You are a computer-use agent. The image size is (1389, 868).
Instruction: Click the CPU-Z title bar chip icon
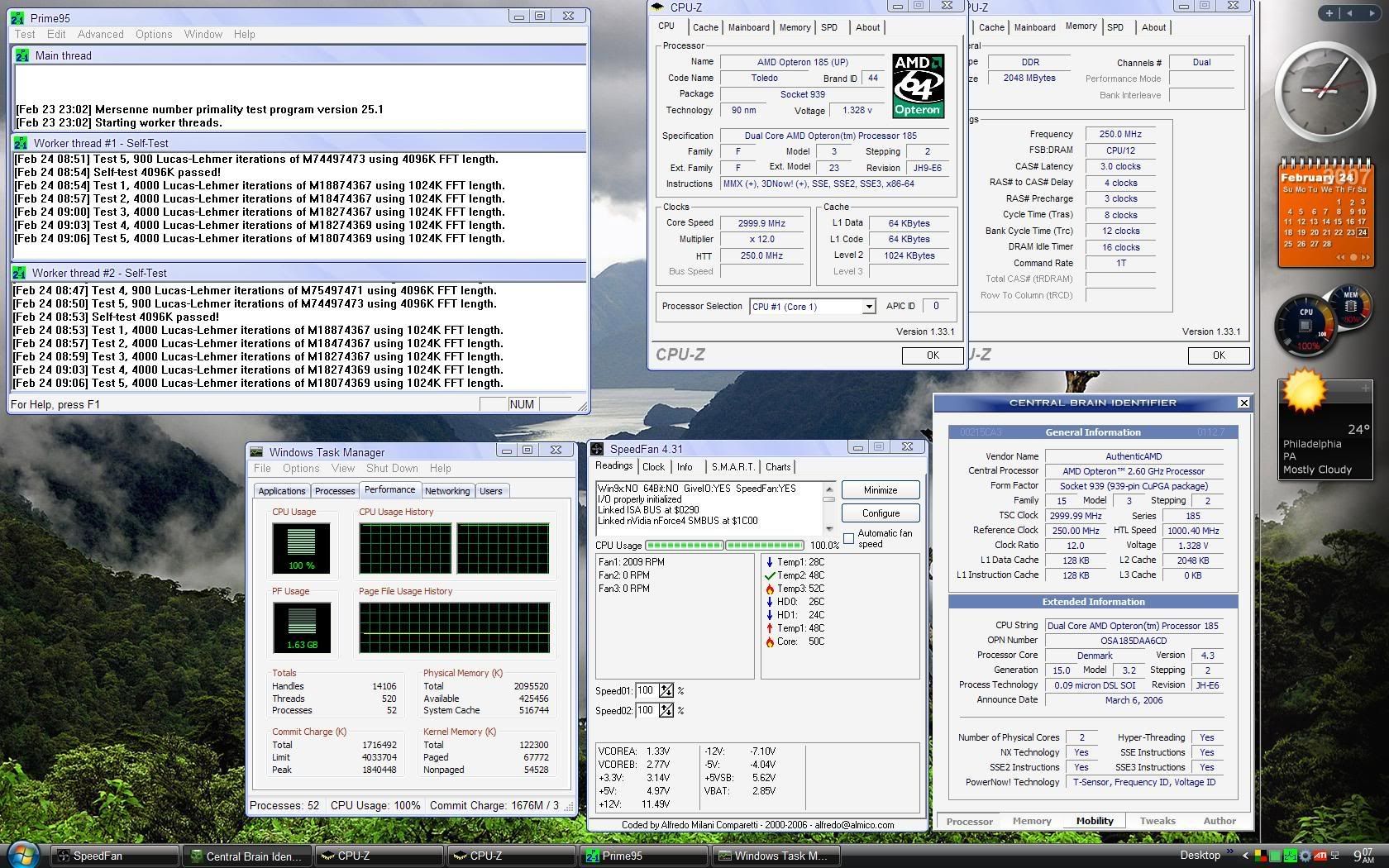(659, 7)
